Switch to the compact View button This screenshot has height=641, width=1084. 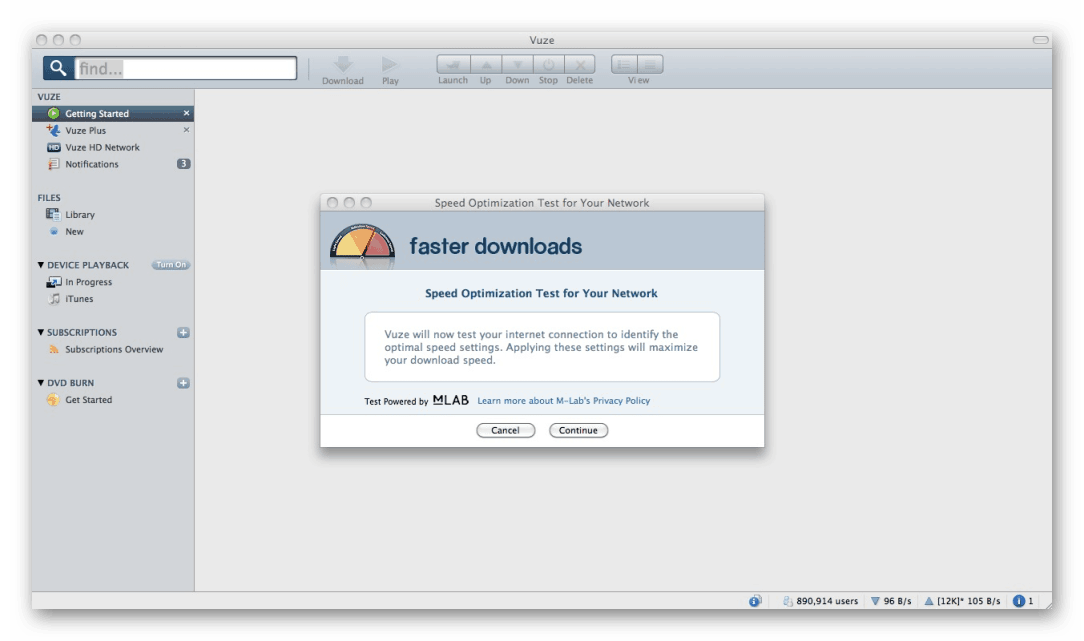click(x=651, y=64)
